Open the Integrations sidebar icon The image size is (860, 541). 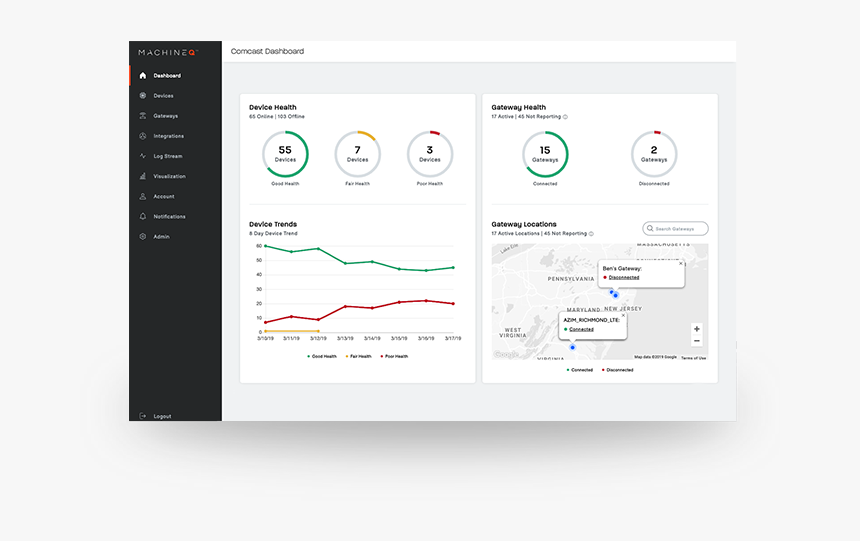point(143,136)
